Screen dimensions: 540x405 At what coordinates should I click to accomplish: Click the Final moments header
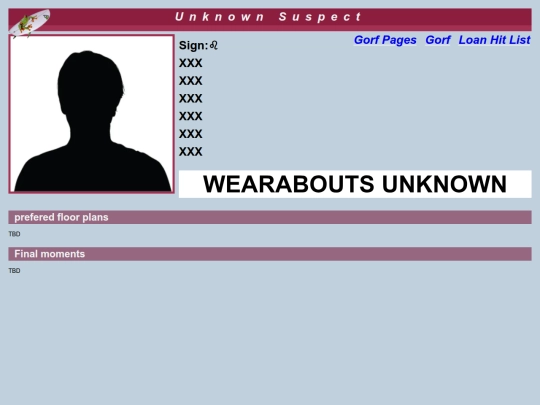point(270,254)
